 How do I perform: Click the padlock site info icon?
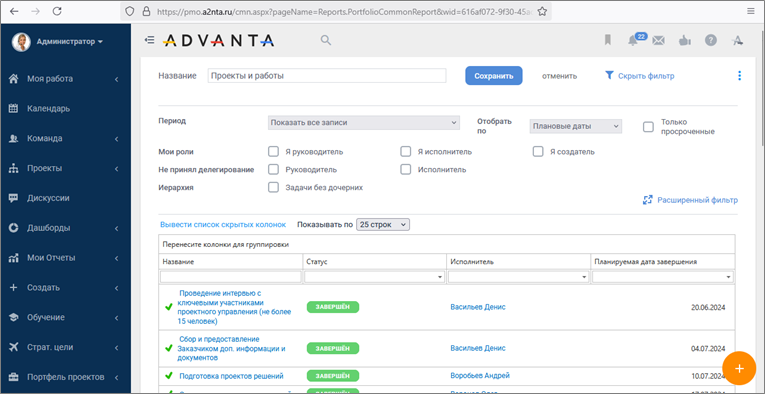(145, 12)
